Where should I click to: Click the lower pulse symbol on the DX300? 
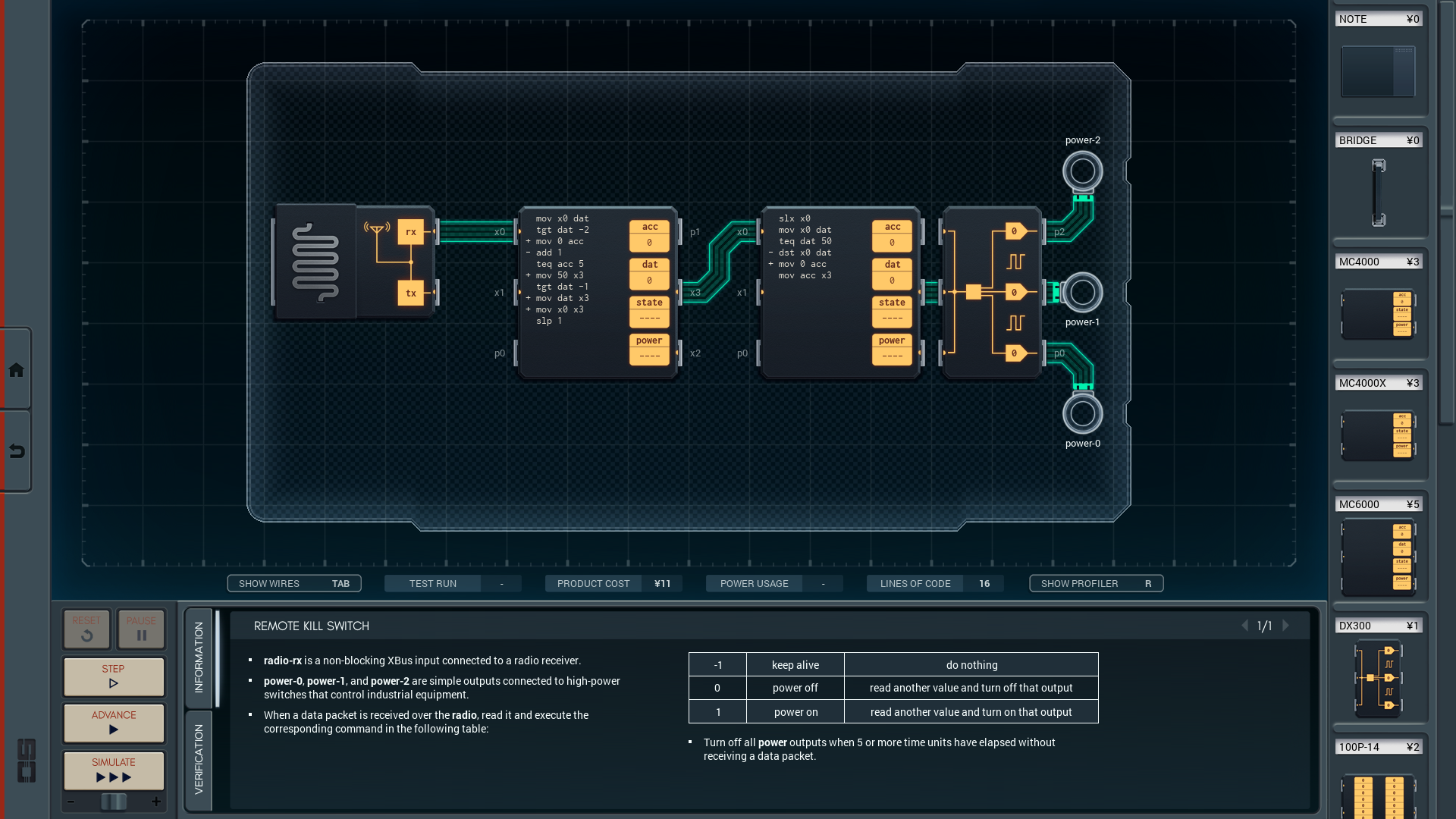(x=1015, y=322)
